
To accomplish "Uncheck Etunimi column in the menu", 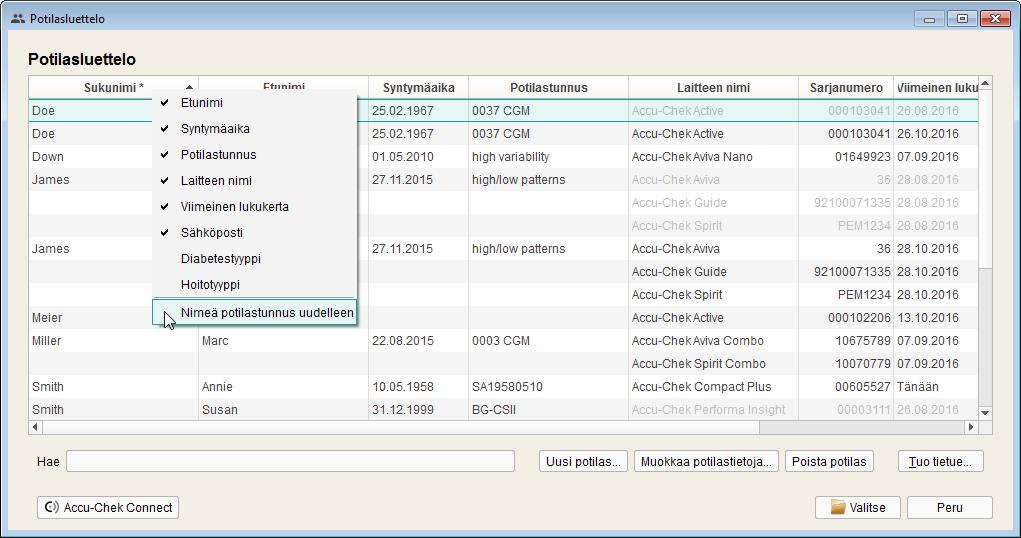I will tap(255, 102).
